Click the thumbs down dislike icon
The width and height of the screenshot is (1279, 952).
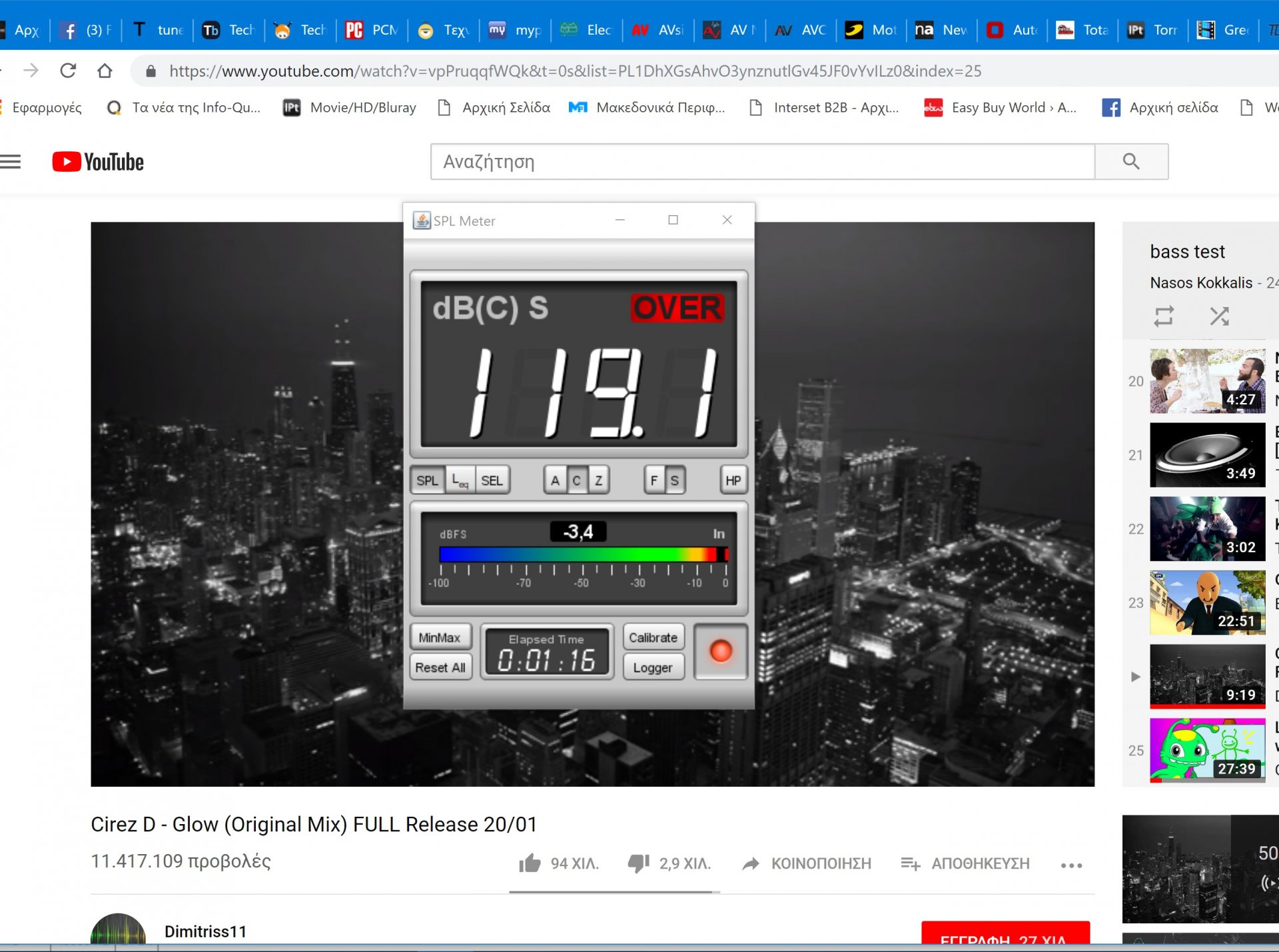point(638,863)
